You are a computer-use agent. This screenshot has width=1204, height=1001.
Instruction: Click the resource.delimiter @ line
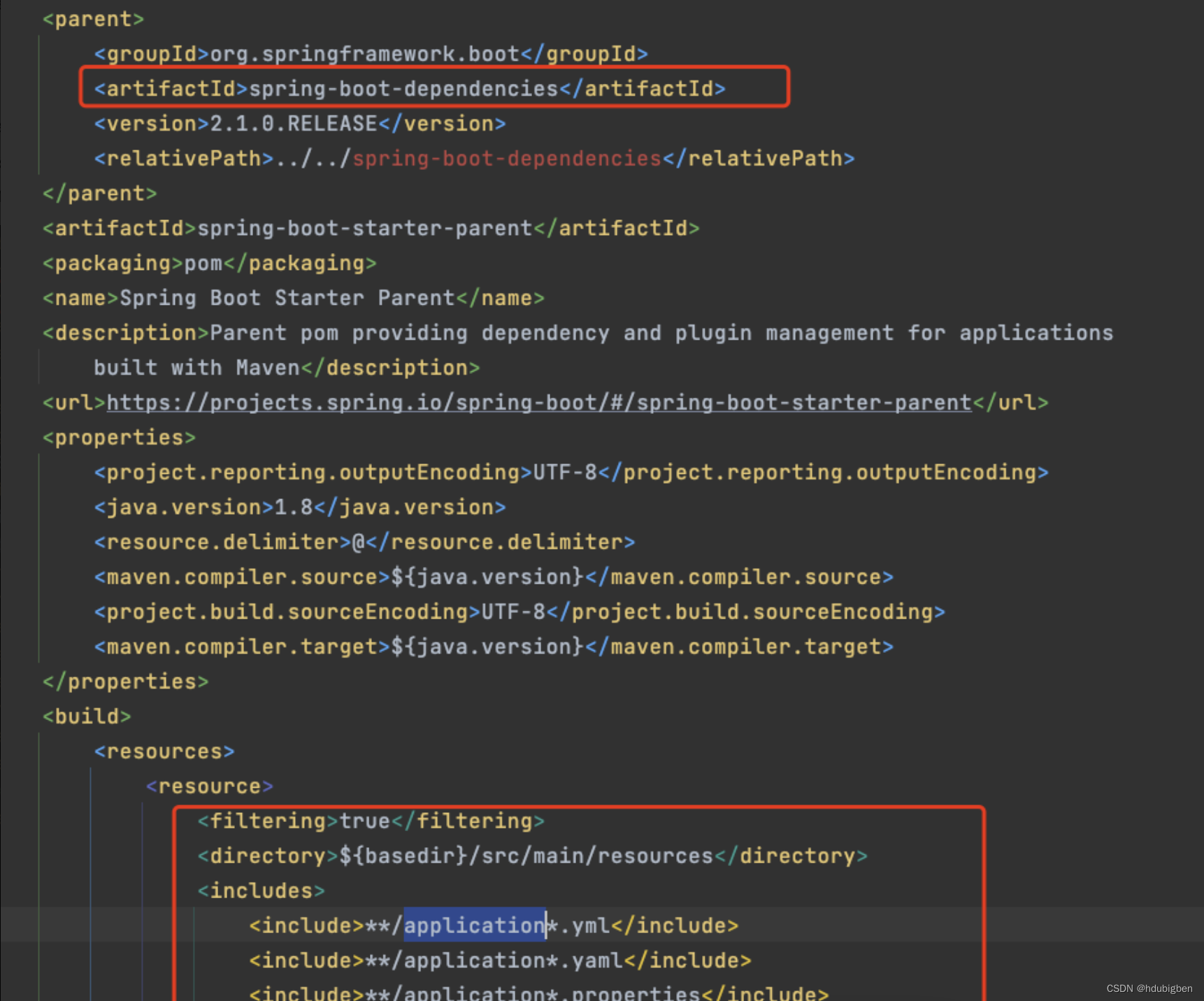tap(364, 543)
